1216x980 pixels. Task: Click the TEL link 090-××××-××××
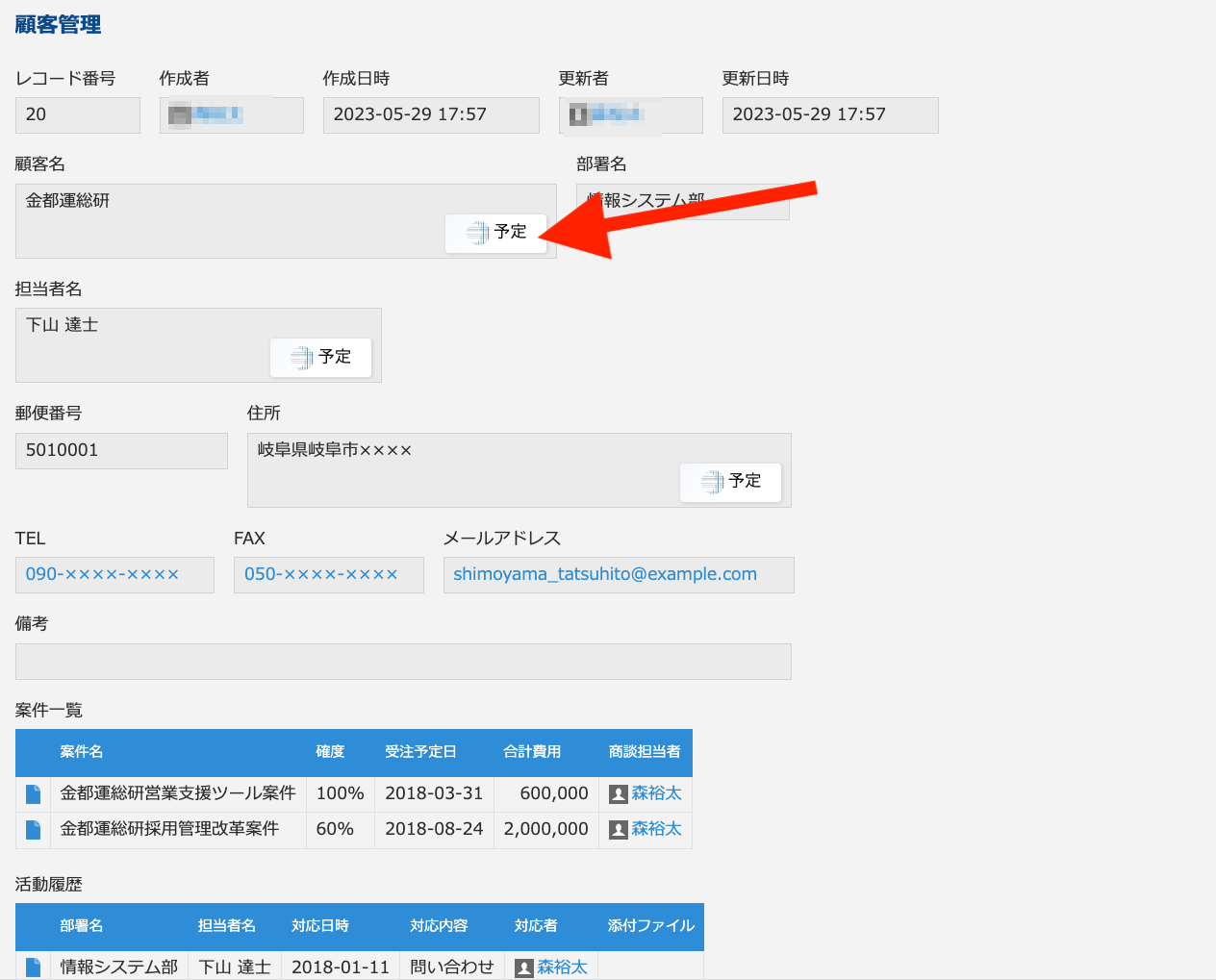(x=102, y=575)
